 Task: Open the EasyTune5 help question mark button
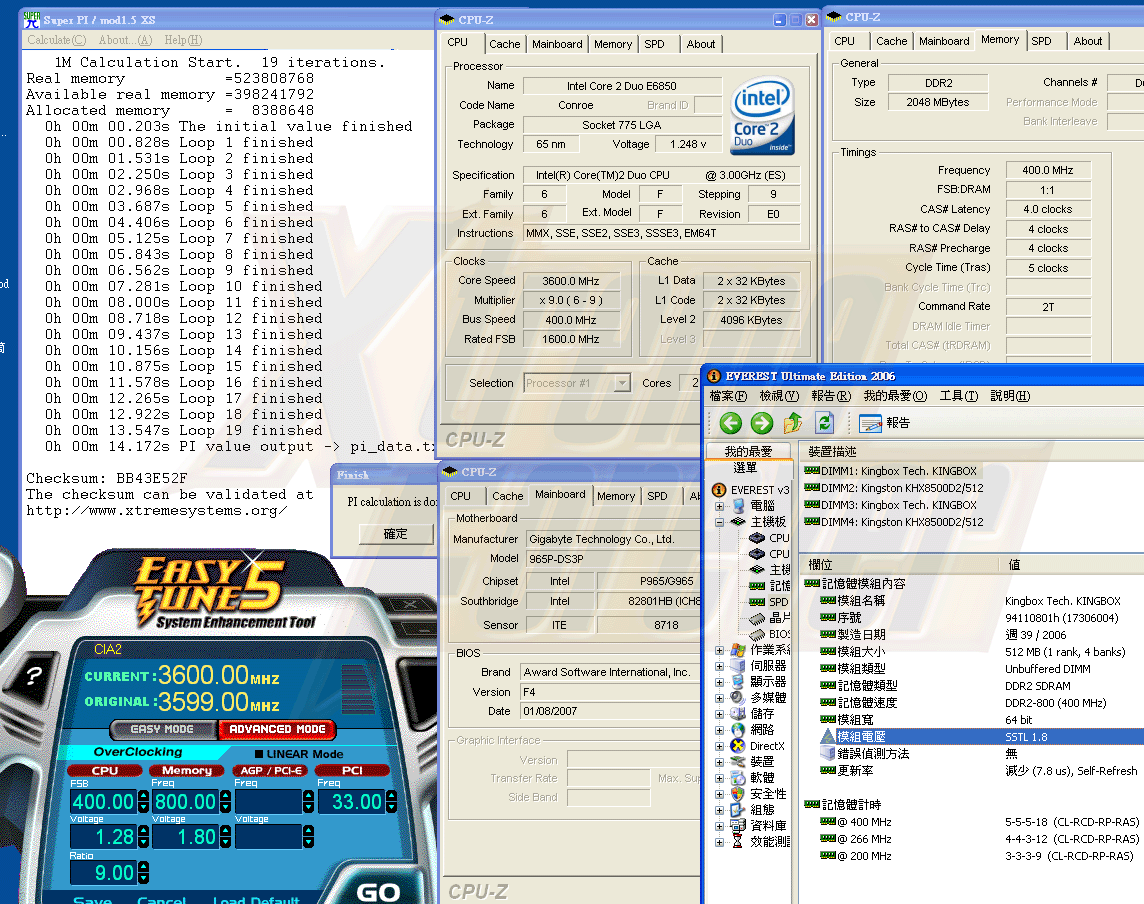pos(34,675)
